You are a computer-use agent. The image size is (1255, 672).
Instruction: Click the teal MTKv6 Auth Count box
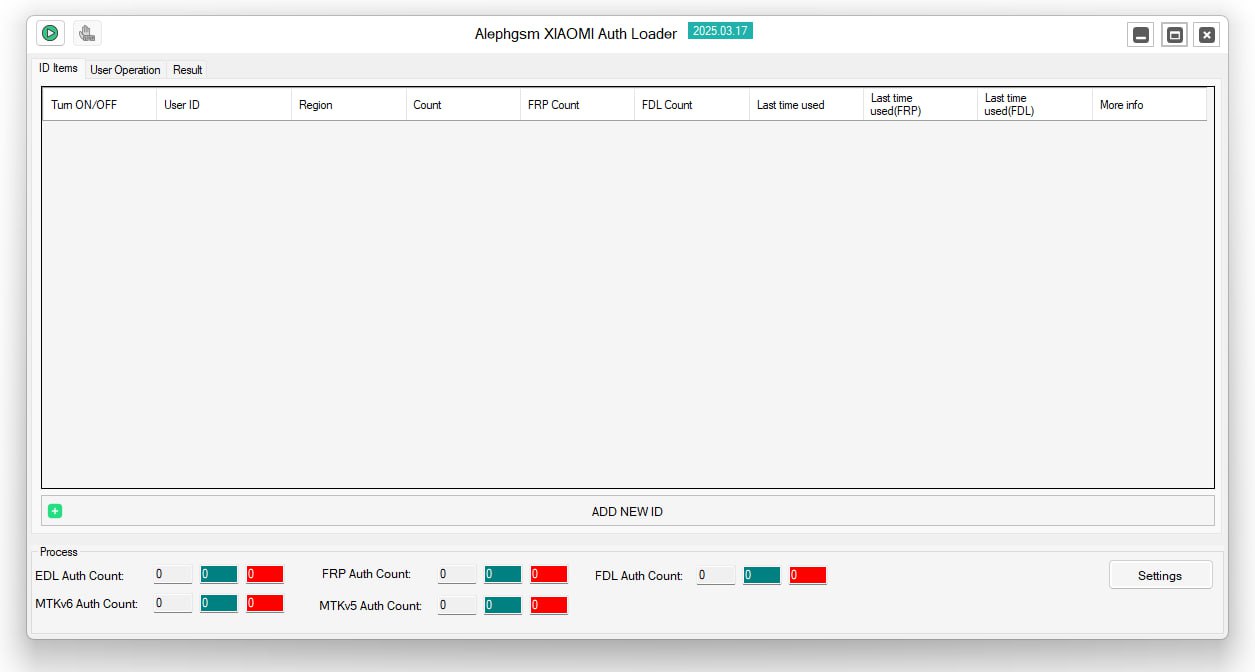[x=219, y=603]
